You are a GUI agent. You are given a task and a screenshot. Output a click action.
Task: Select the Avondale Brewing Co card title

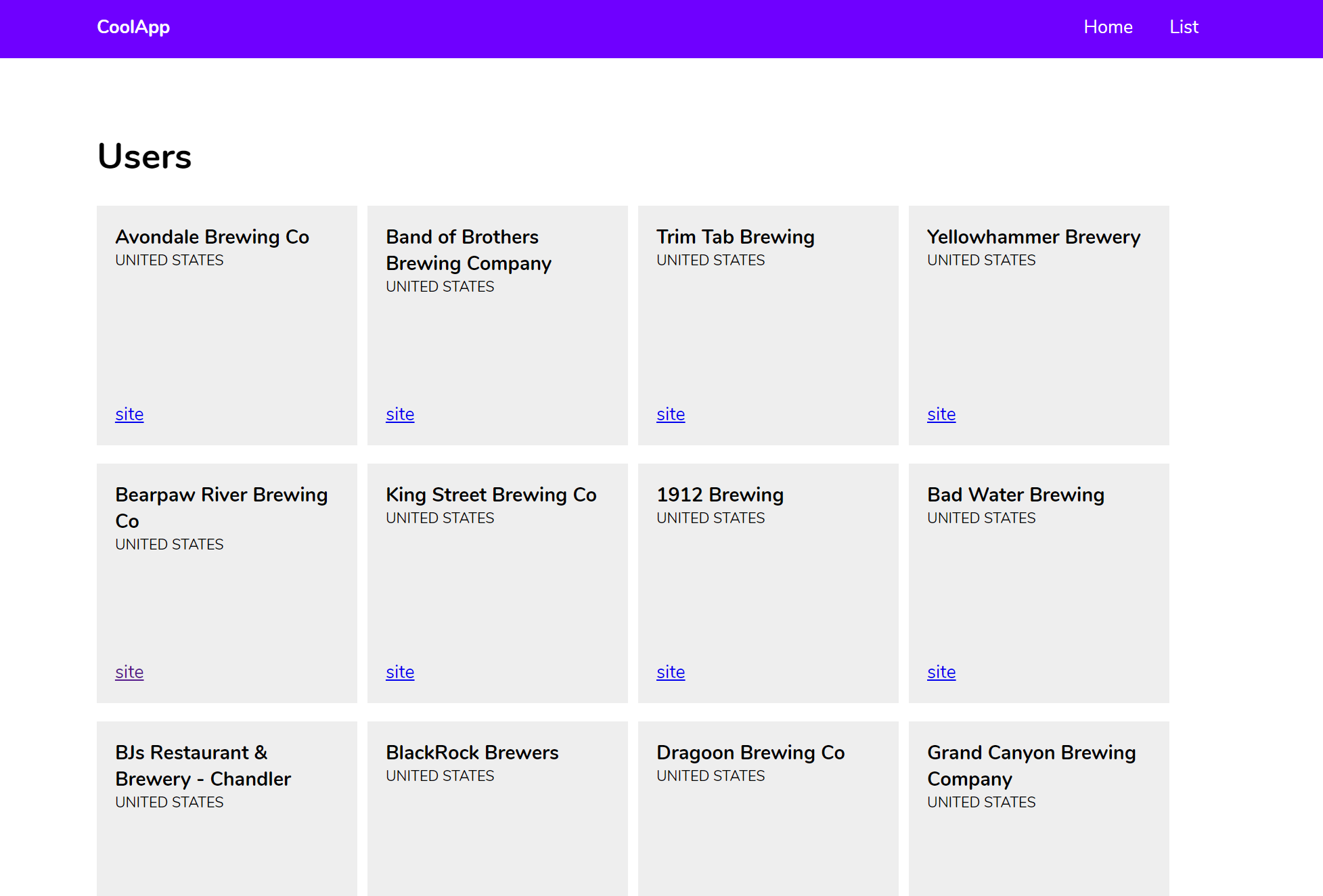coord(212,237)
